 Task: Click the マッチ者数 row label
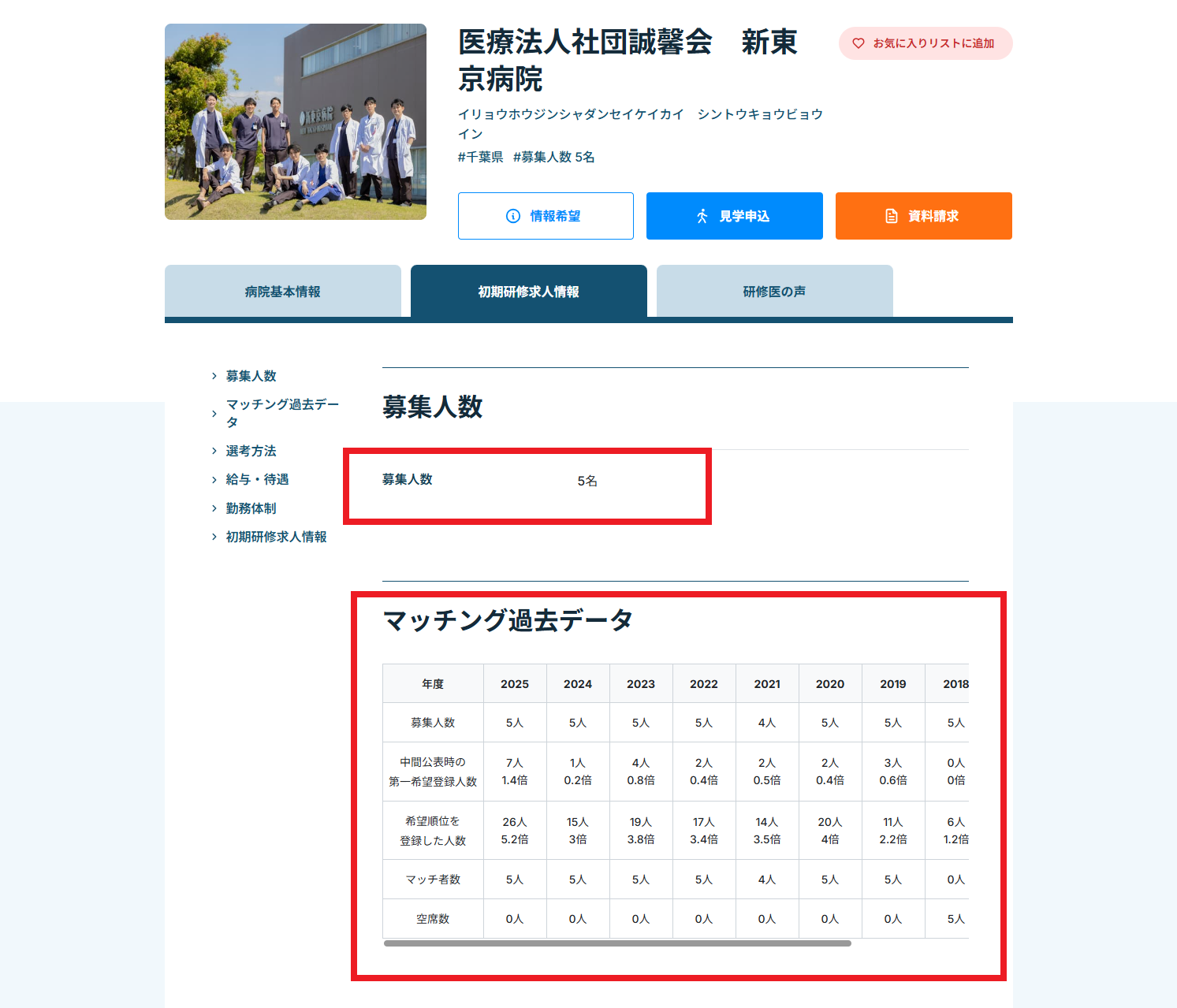(x=433, y=880)
